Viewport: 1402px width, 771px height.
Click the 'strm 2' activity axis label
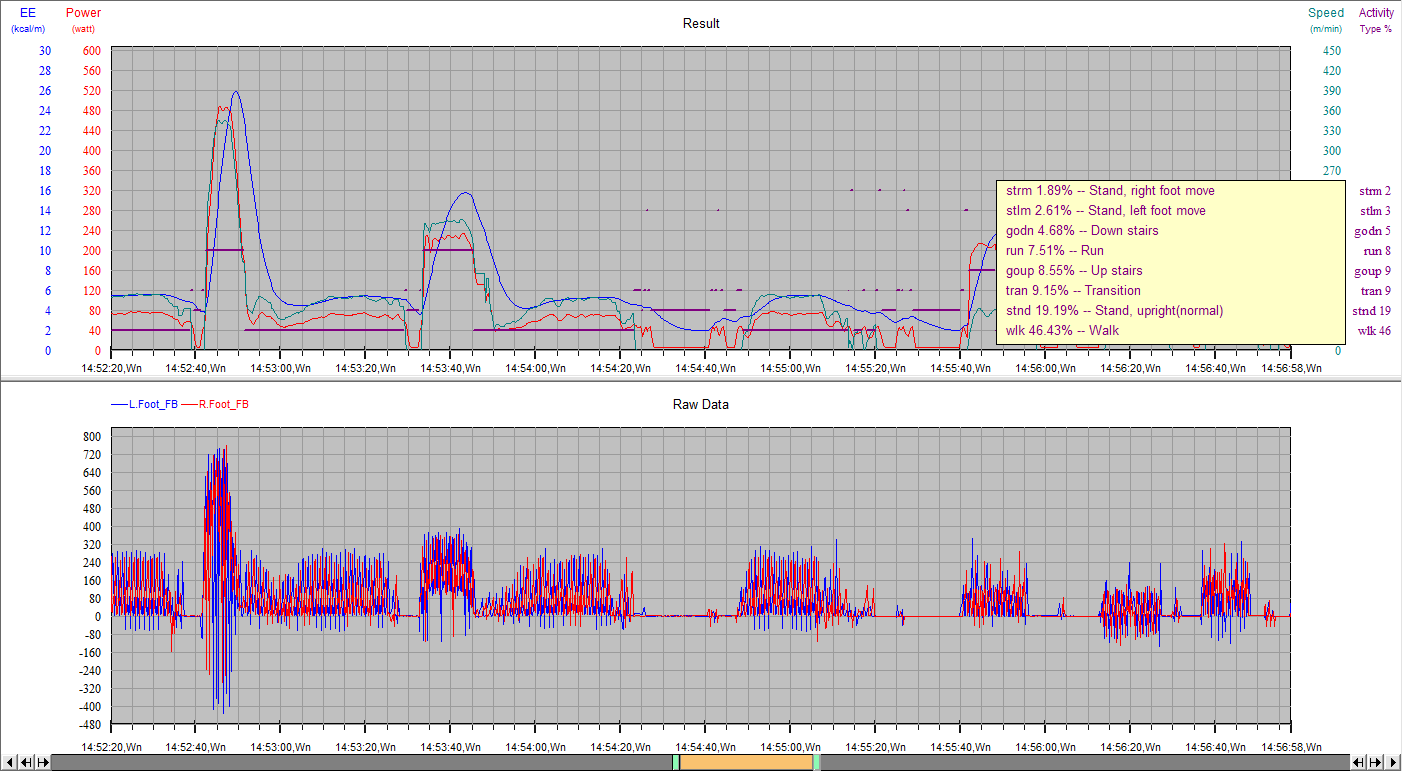[x=1375, y=191]
